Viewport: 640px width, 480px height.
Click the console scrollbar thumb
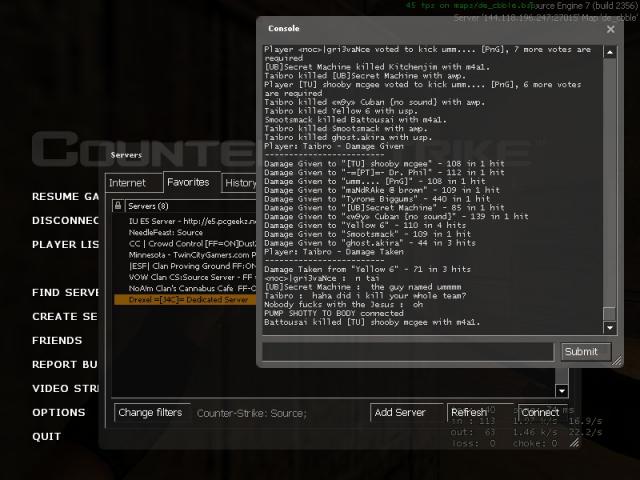(610, 314)
